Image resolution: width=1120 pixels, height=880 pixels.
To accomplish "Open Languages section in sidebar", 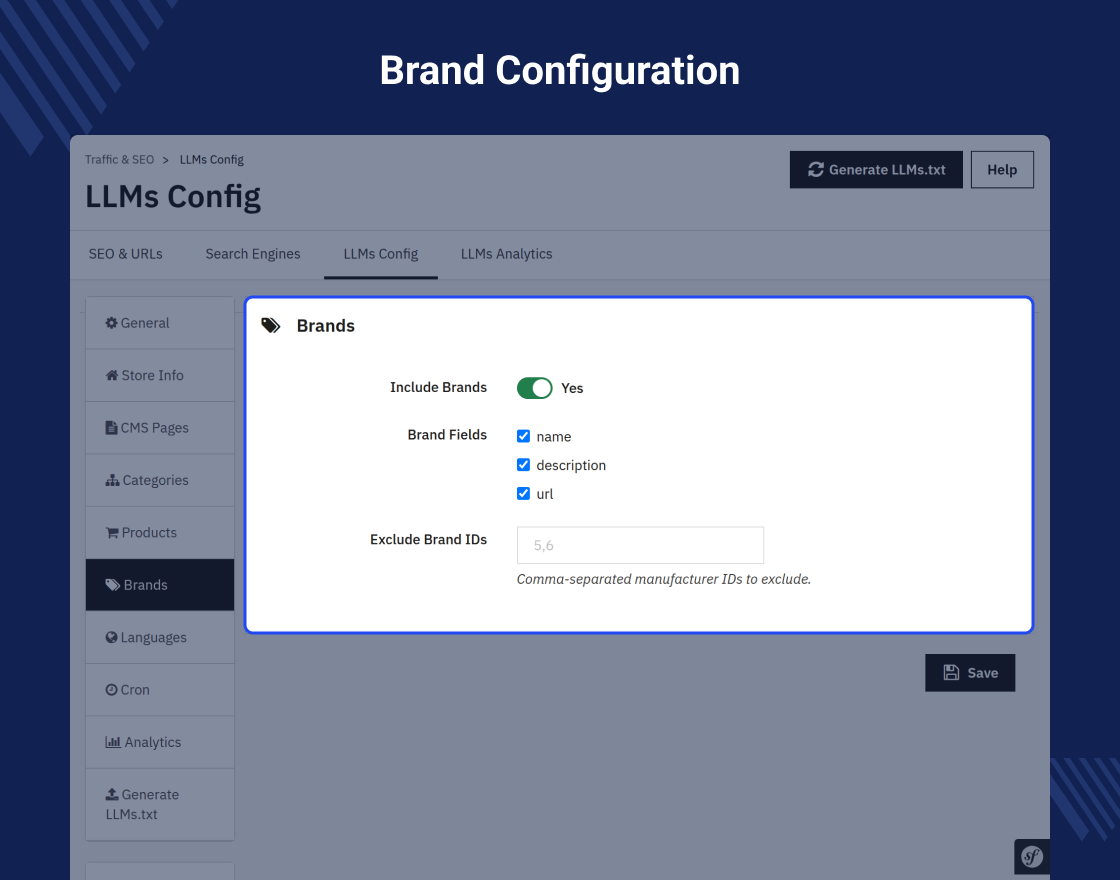I will 160,637.
